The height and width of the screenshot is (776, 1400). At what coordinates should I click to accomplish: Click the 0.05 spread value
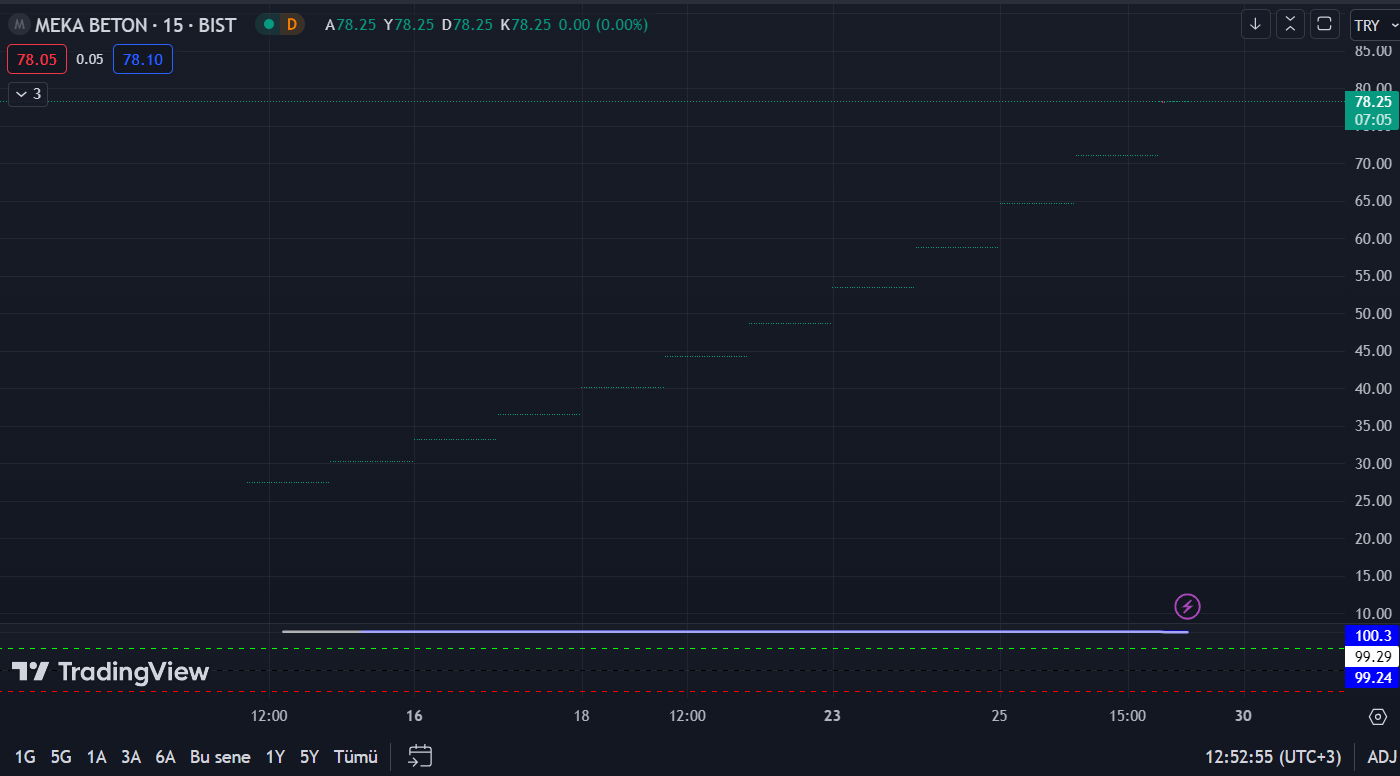pos(90,59)
